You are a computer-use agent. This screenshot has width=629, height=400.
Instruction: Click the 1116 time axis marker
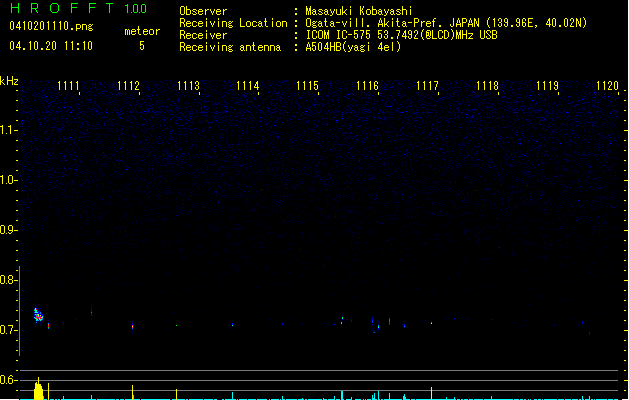tap(367, 86)
